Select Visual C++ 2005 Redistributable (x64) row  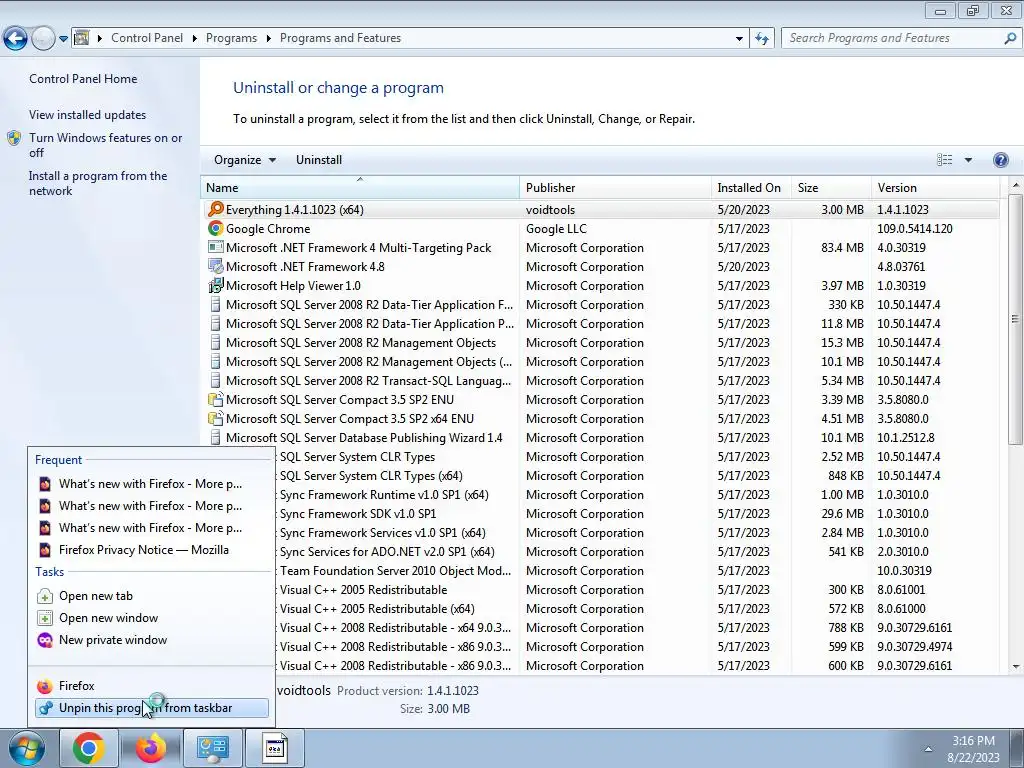click(637, 609)
